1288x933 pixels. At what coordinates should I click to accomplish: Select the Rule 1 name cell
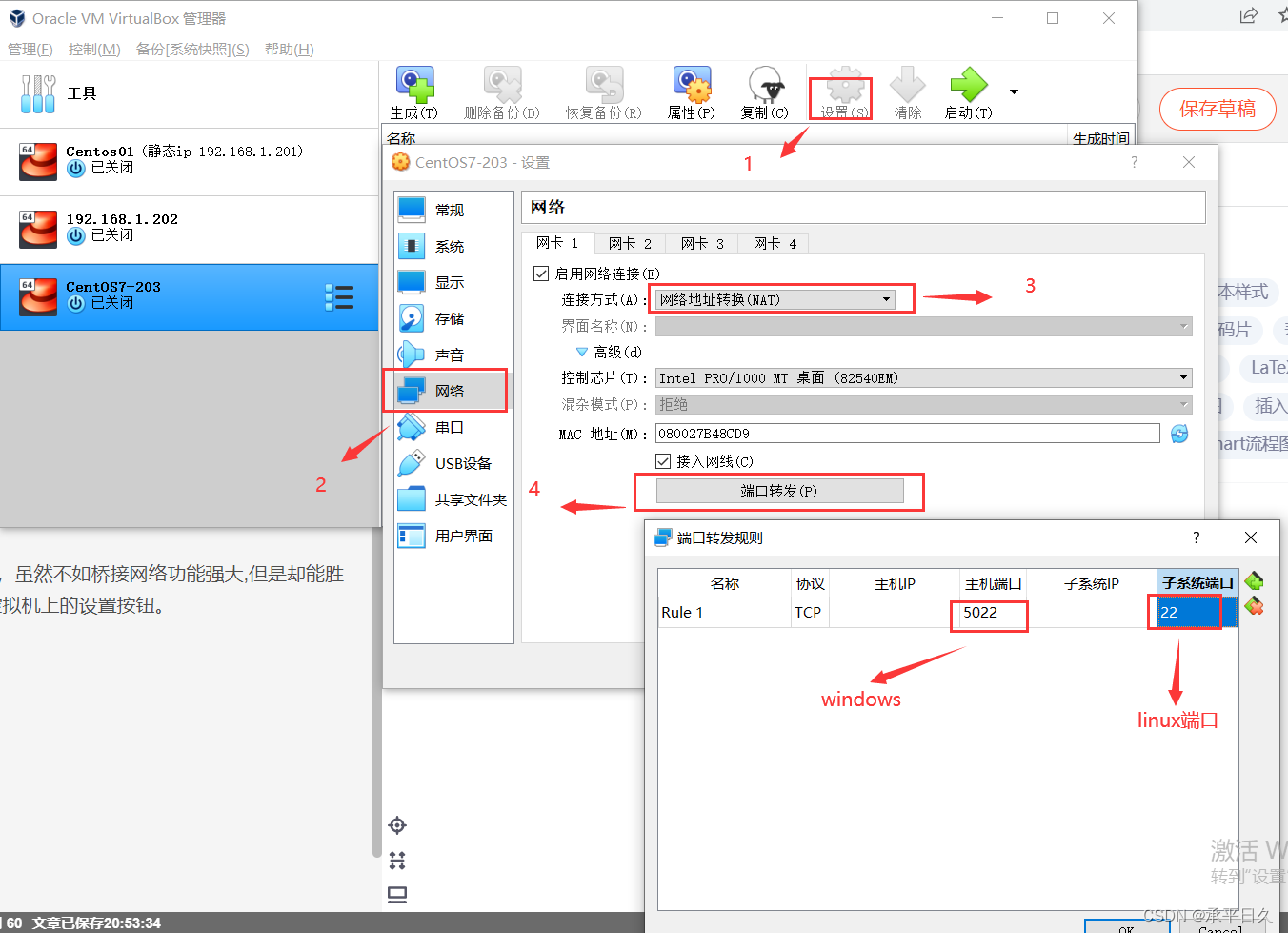tap(724, 612)
